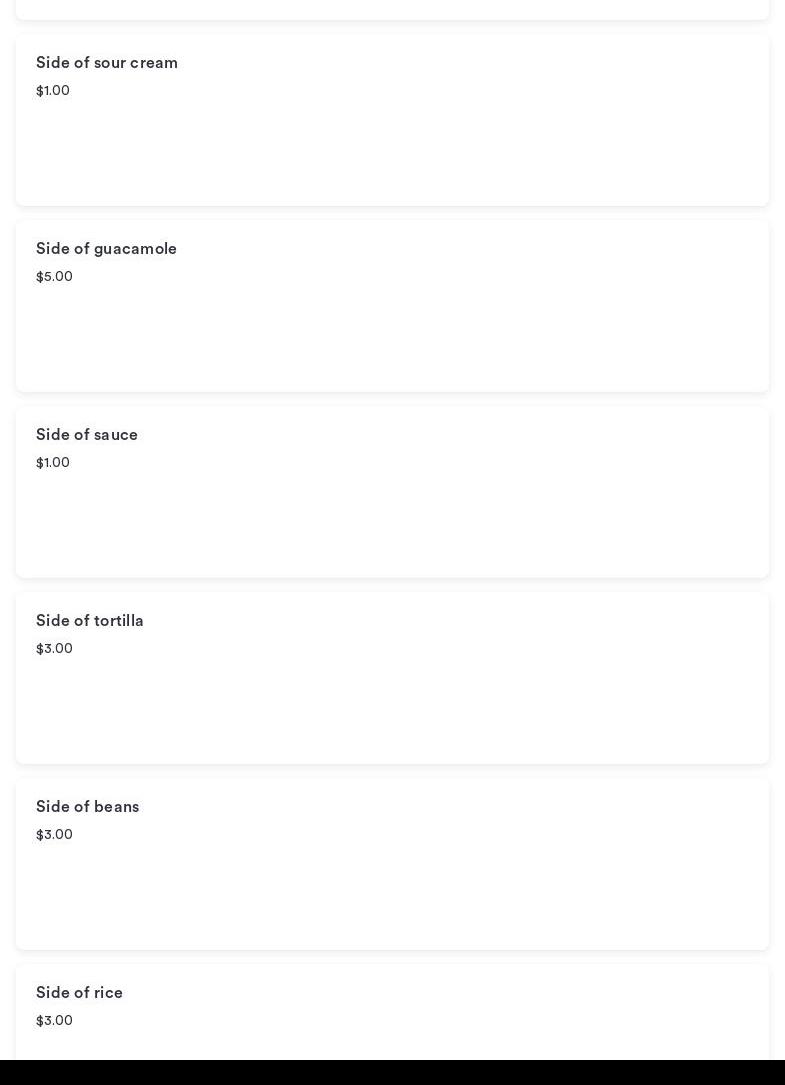The image size is (785, 1085).
Task: Tap the Side of beans name
Action: pos(87,807)
